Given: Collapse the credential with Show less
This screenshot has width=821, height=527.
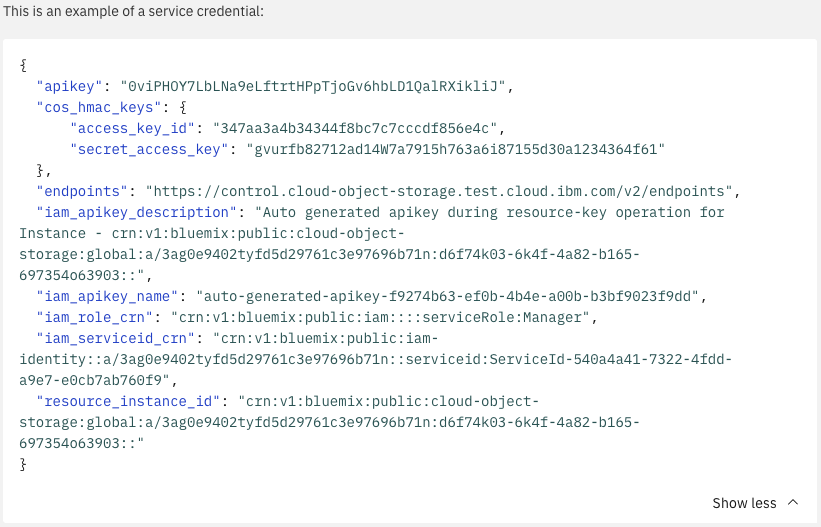Looking at the screenshot, I should pyautogui.click(x=744, y=503).
